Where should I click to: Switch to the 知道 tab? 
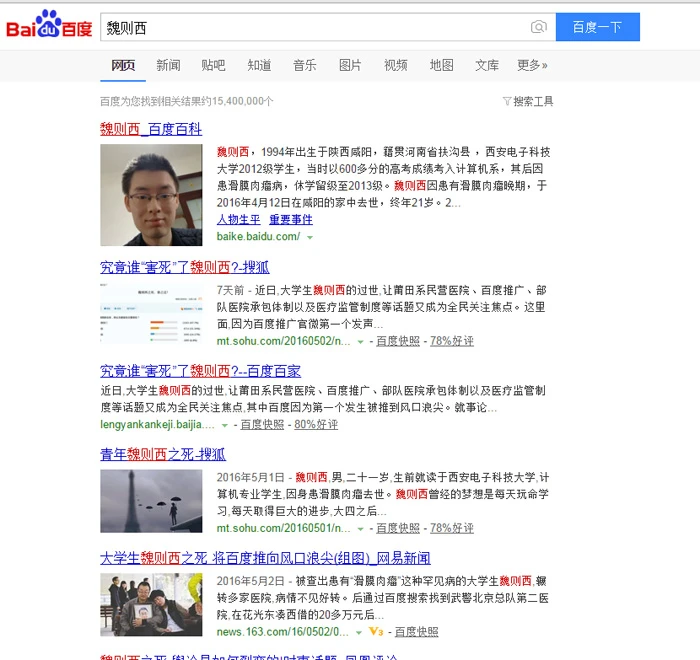point(259,66)
